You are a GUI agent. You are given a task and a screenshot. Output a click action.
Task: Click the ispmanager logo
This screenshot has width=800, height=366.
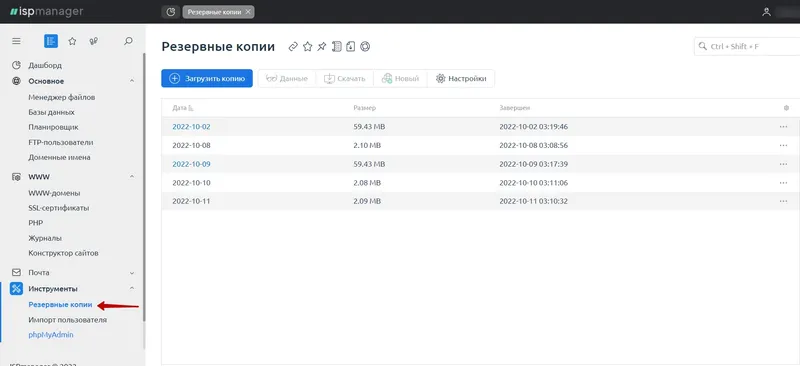click(x=46, y=11)
